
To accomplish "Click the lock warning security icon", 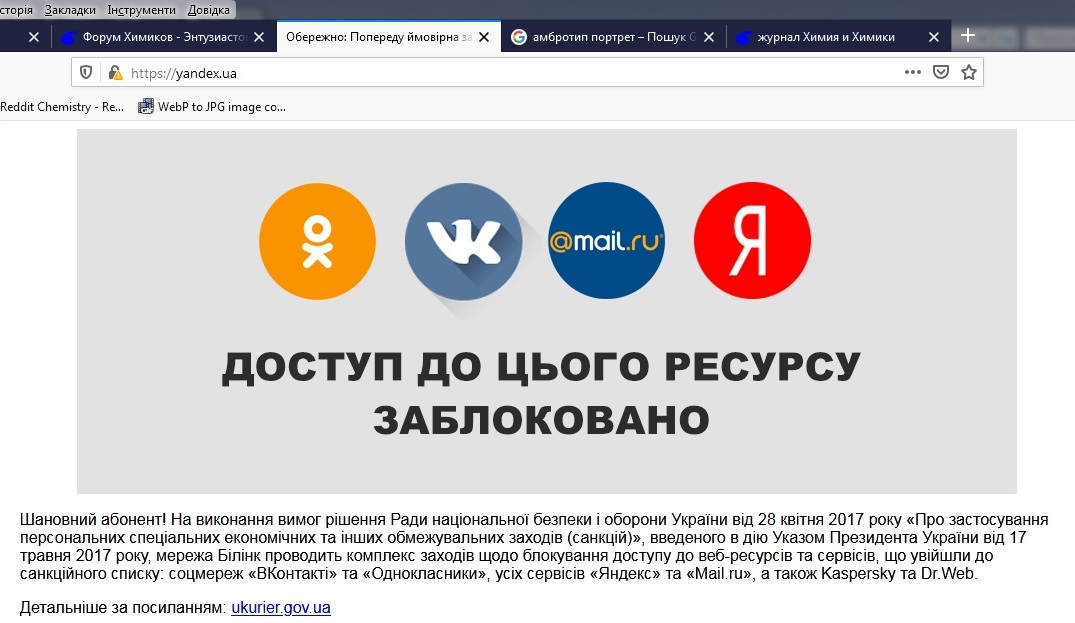I will 115,72.
